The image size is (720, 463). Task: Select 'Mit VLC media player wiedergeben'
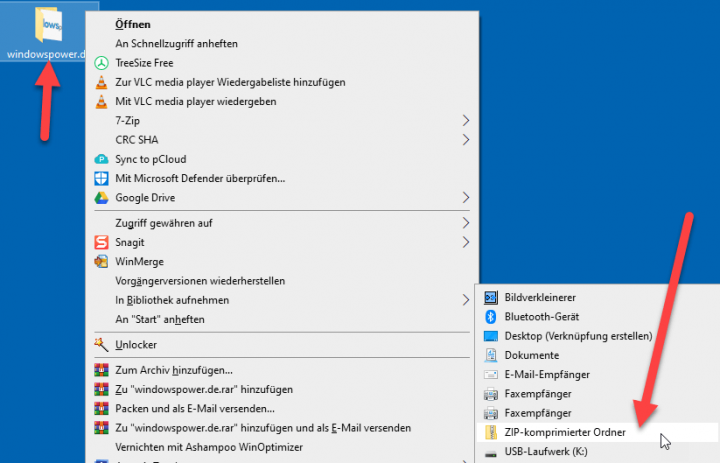(x=282, y=102)
